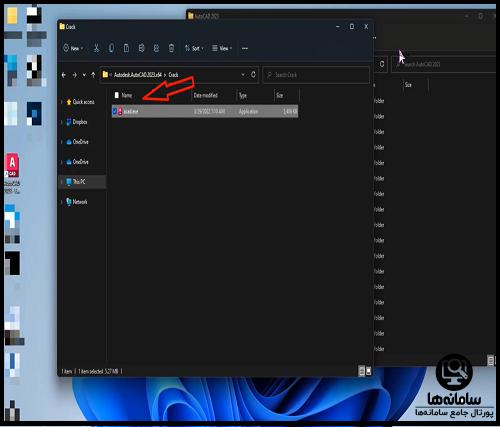Toggle the select-all checkbox beside Name header
The image size is (500, 427).
pyautogui.click(x=117, y=95)
